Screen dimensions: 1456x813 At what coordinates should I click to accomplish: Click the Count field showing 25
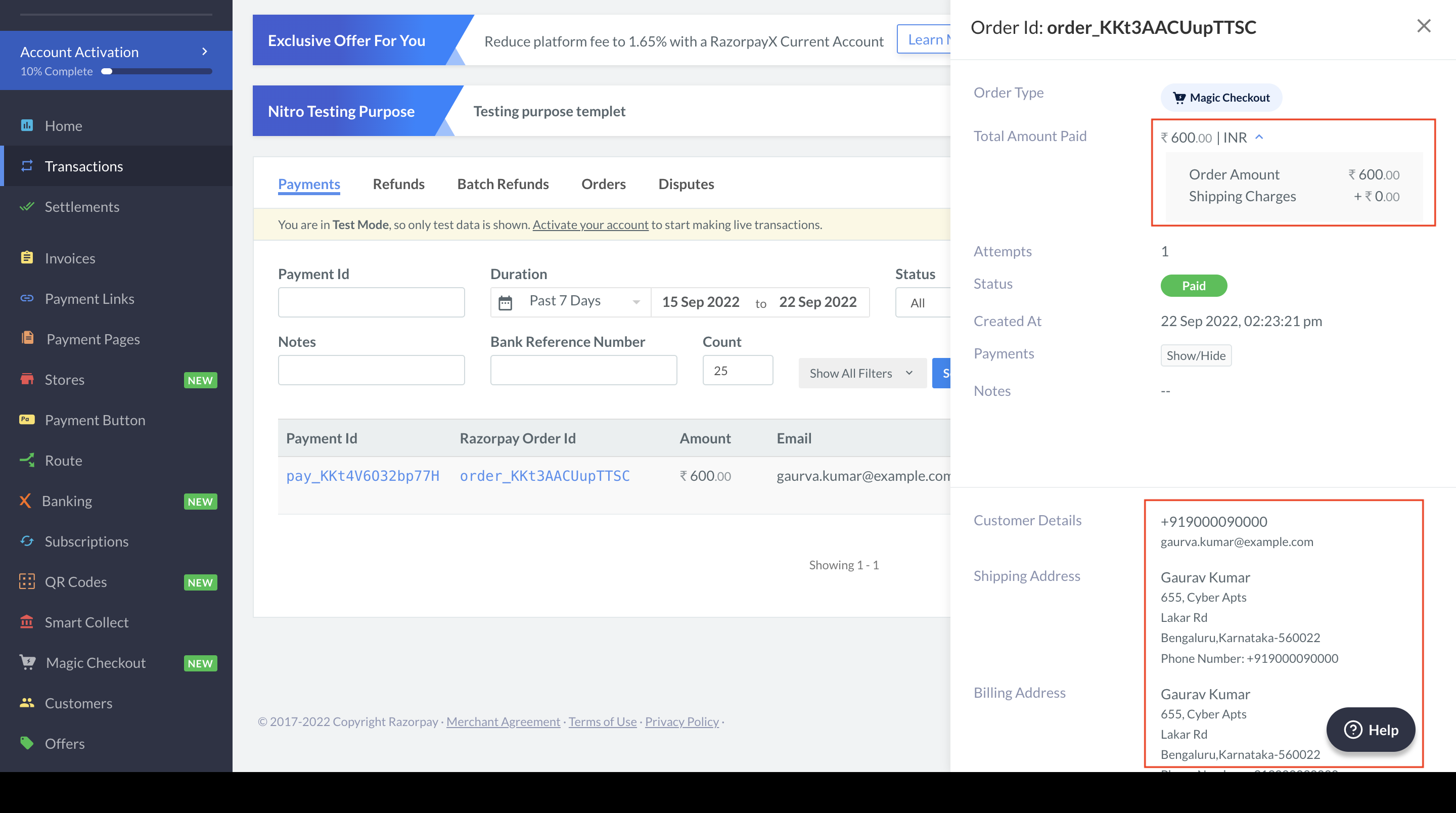point(738,370)
